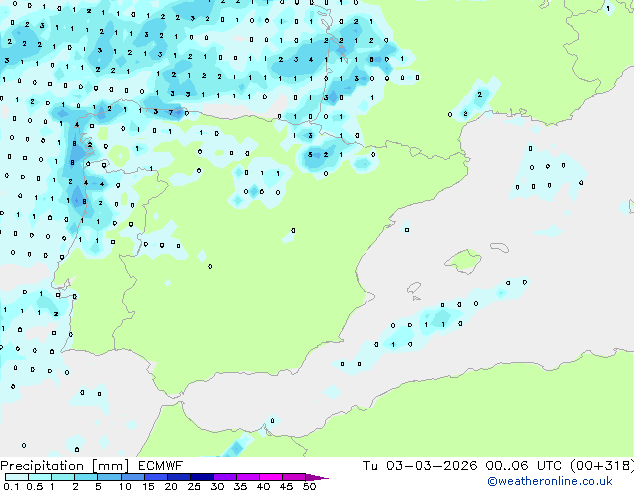Image resolution: width=634 pixels, height=490 pixels.
Task: Click the '30' legend label
Action: pyautogui.click(x=217, y=486)
